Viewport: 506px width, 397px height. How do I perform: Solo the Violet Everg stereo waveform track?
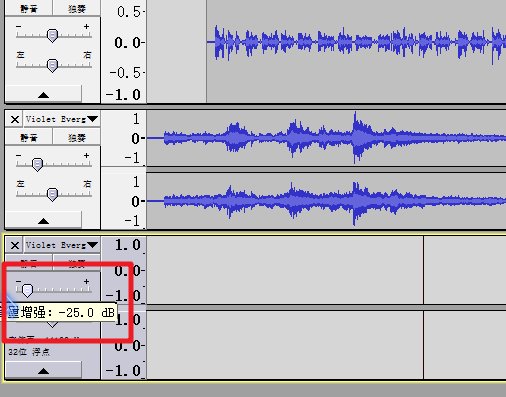click(x=77, y=137)
